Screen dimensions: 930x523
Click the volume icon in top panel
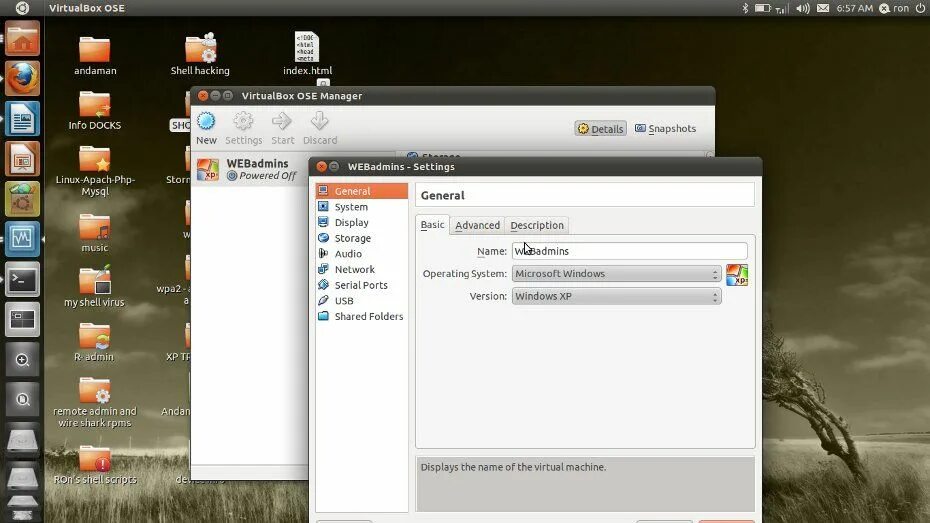pyautogui.click(x=802, y=8)
